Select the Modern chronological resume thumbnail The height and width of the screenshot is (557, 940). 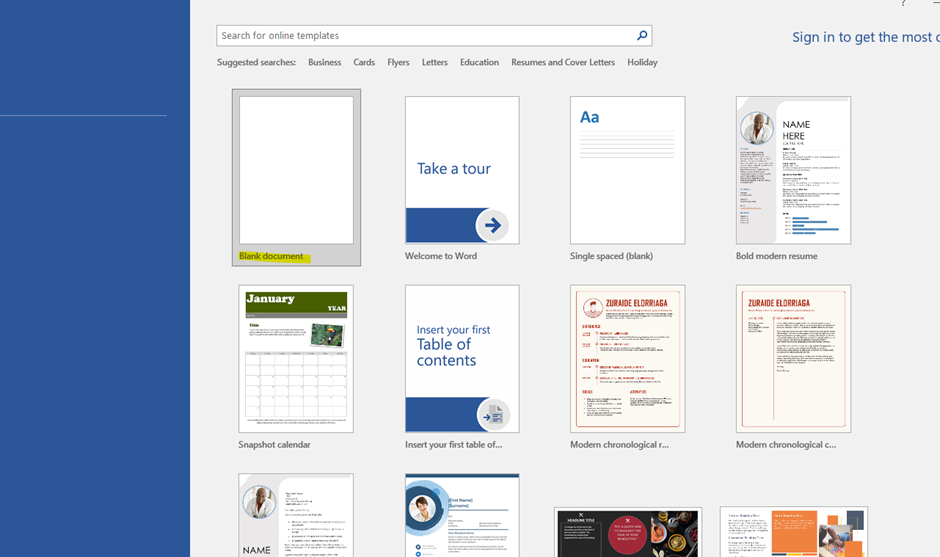[x=627, y=359]
